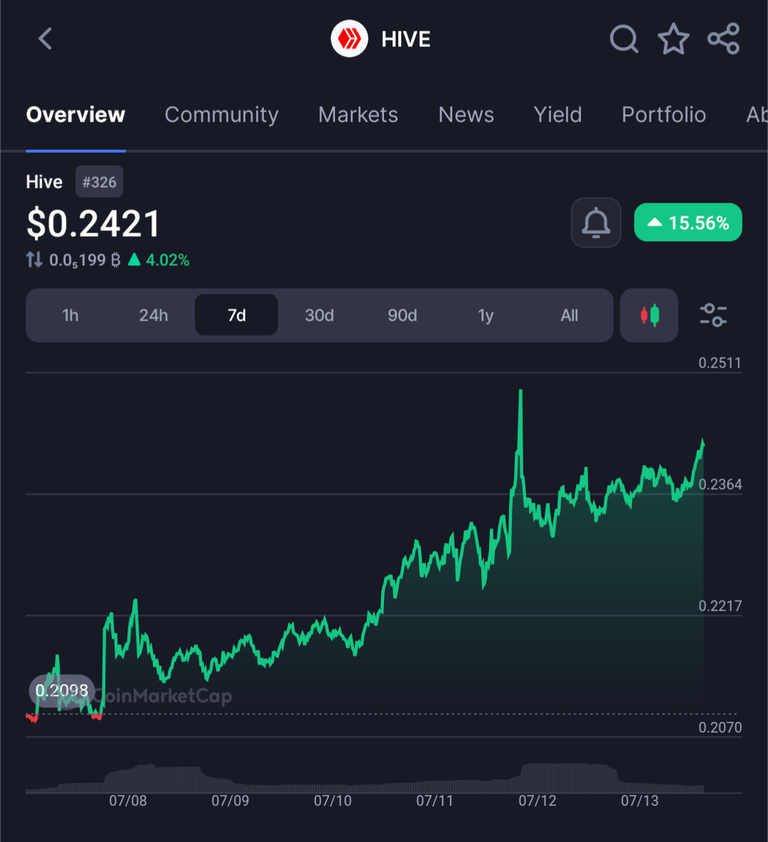This screenshot has height=842, width=768.
Task: Open the News tab
Action: pyautogui.click(x=466, y=114)
